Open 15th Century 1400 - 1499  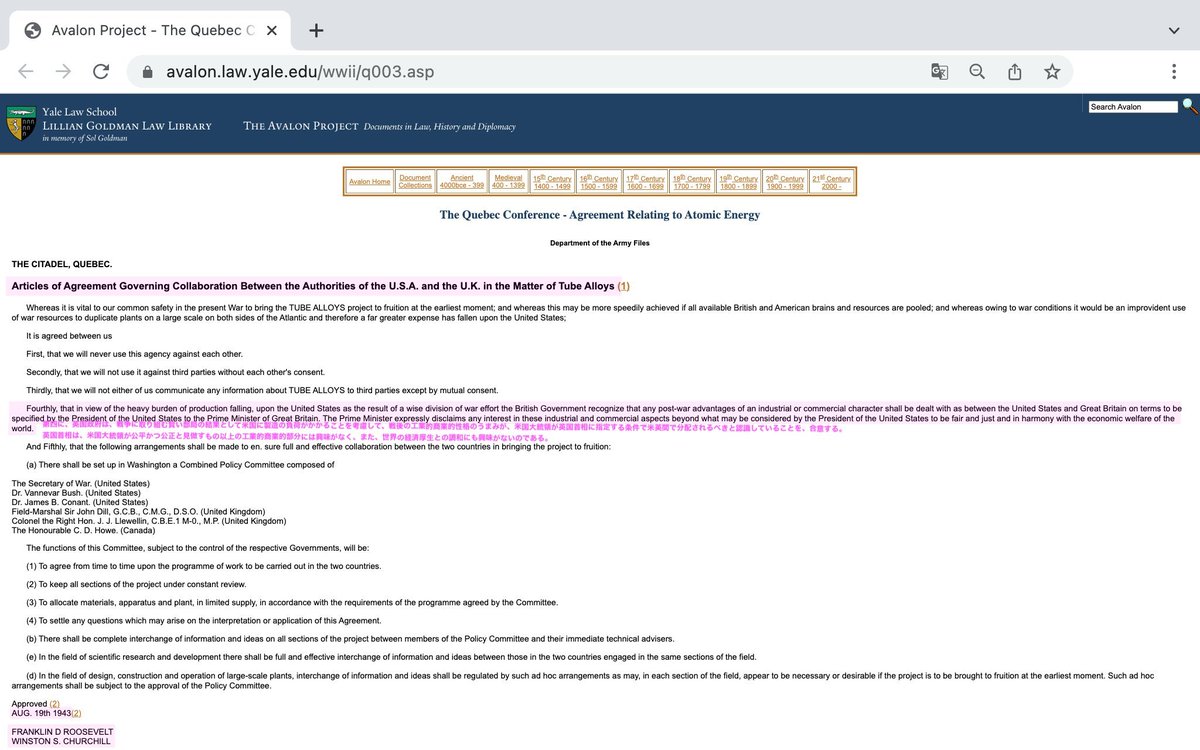click(x=552, y=182)
